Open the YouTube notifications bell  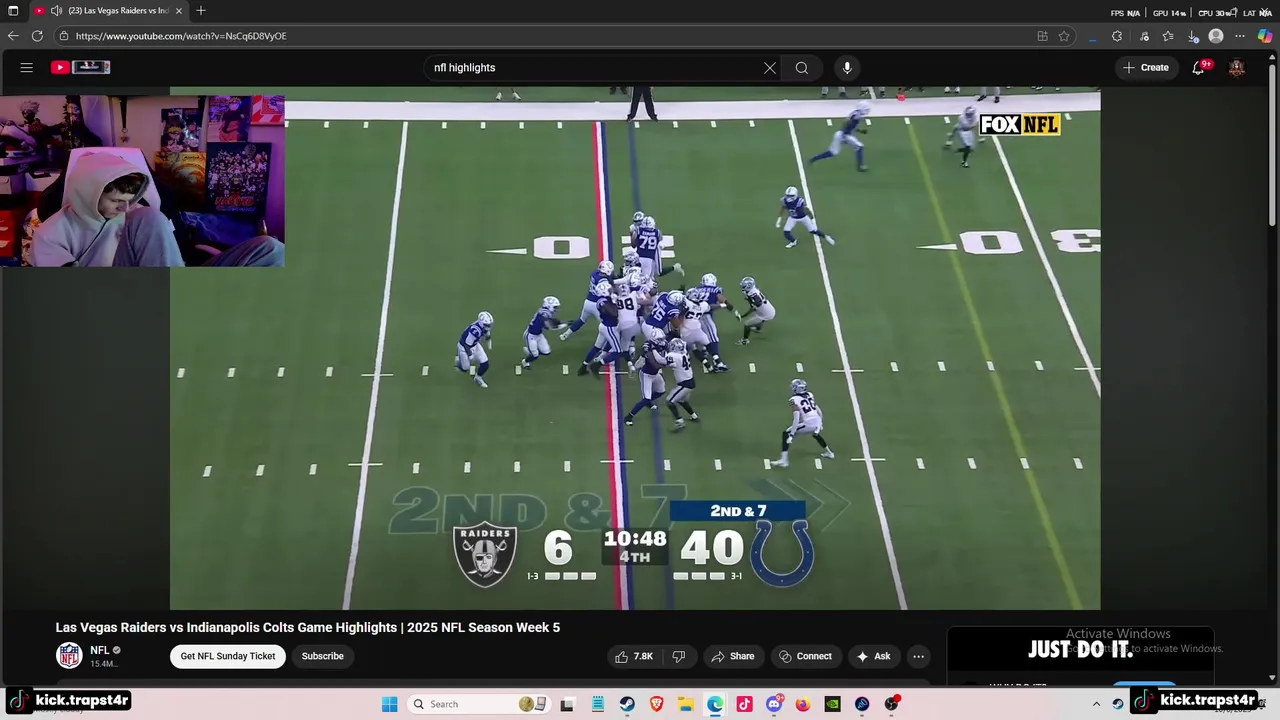pos(1199,68)
